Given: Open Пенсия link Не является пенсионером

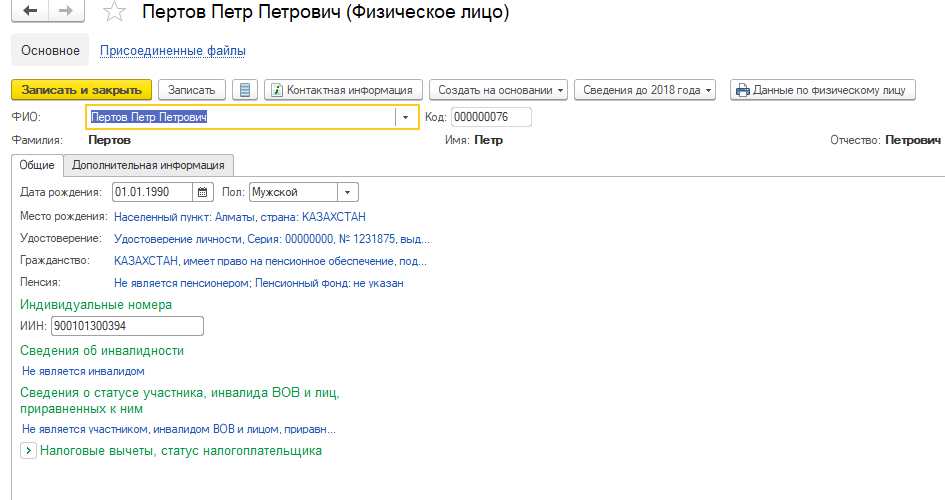Looking at the screenshot, I should tap(259, 283).
